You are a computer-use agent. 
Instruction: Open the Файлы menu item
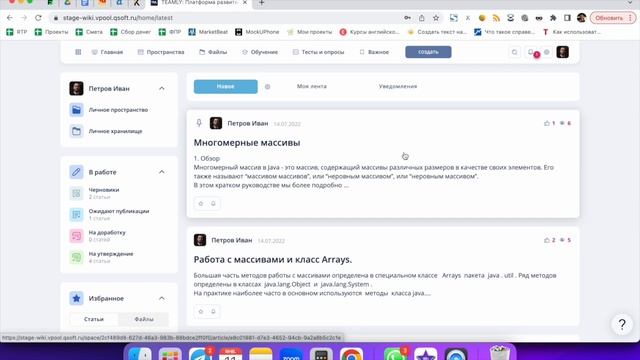[x=213, y=52]
